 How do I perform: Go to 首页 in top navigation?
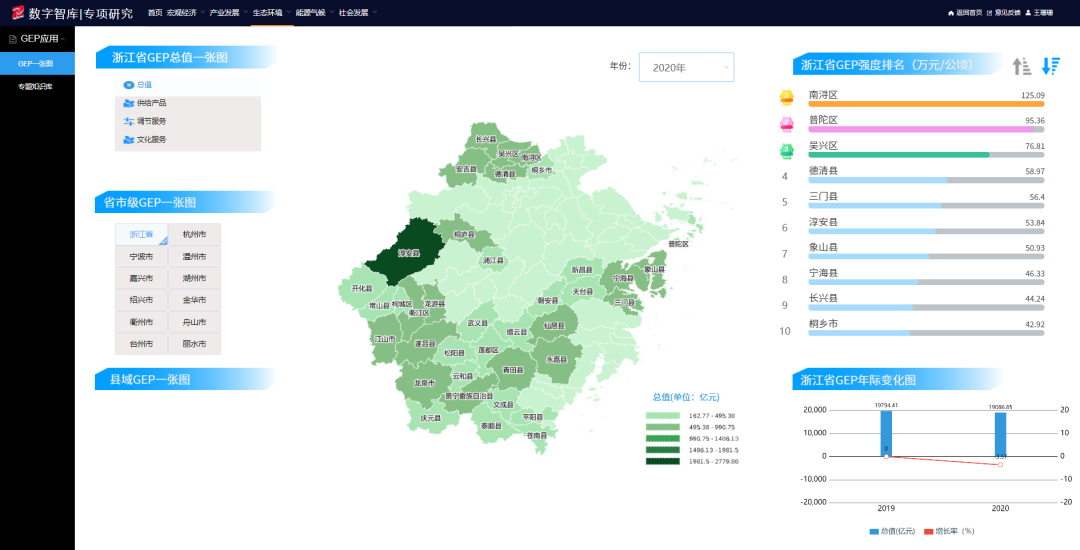pyautogui.click(x=155, y=12)
